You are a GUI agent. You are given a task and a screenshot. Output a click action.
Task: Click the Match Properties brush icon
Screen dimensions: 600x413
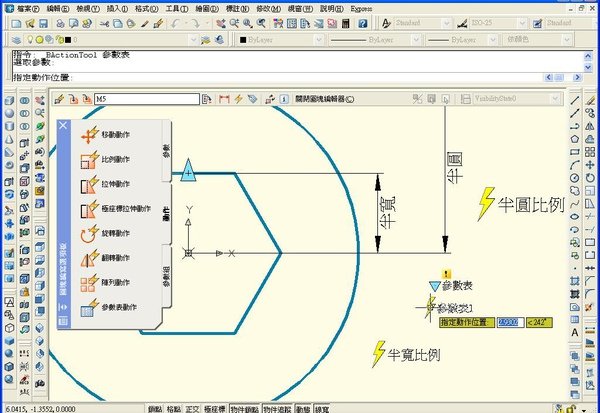pos(145,24)
